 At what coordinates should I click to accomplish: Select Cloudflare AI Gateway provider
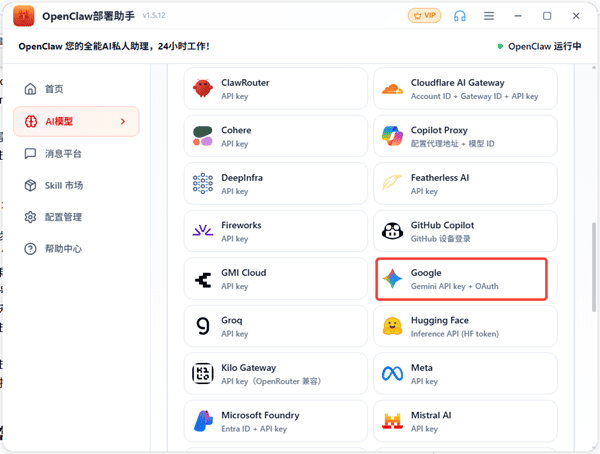tap(465, 89)
